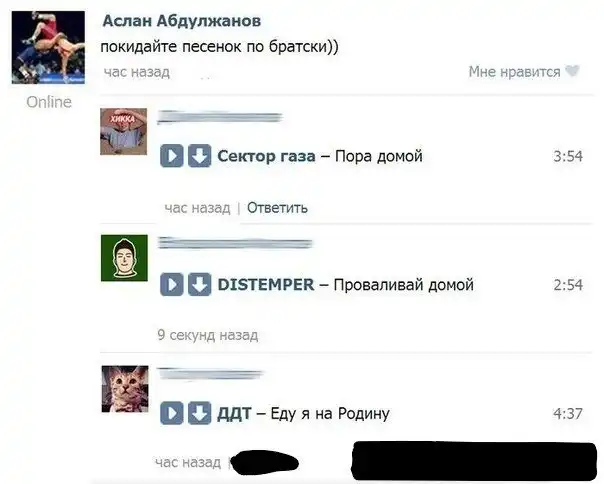Image resolution: width=604 pixels, height=484 pixels.
Task: Open post timestamp час назад under post
Action: click(137, 72)
